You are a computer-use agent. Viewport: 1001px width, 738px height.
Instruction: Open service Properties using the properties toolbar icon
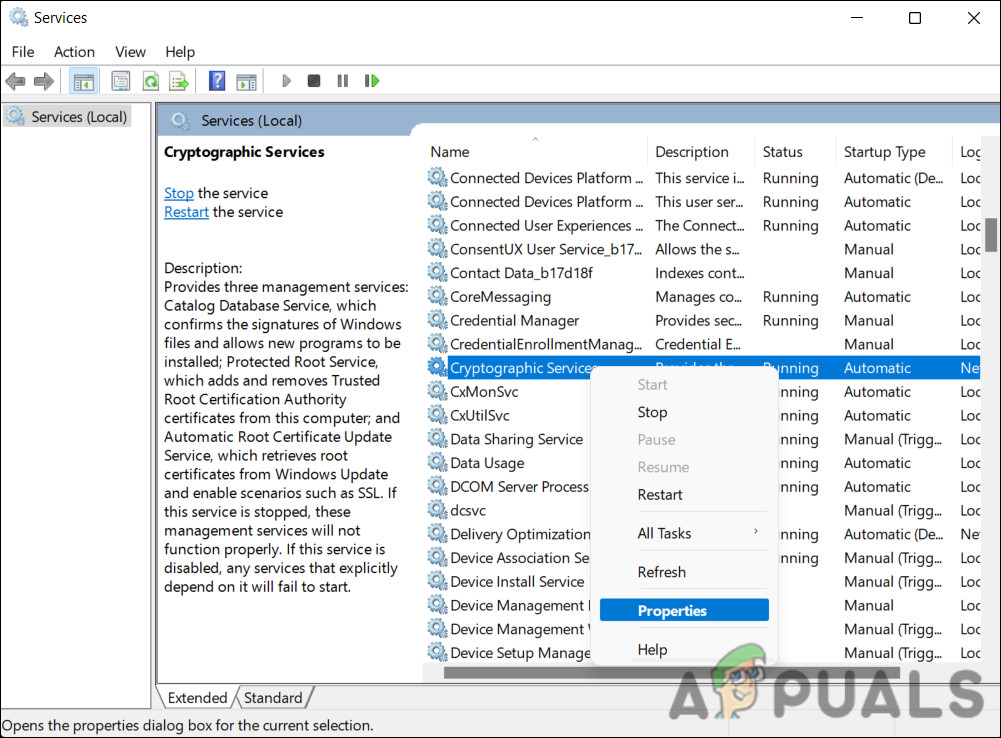120,80
